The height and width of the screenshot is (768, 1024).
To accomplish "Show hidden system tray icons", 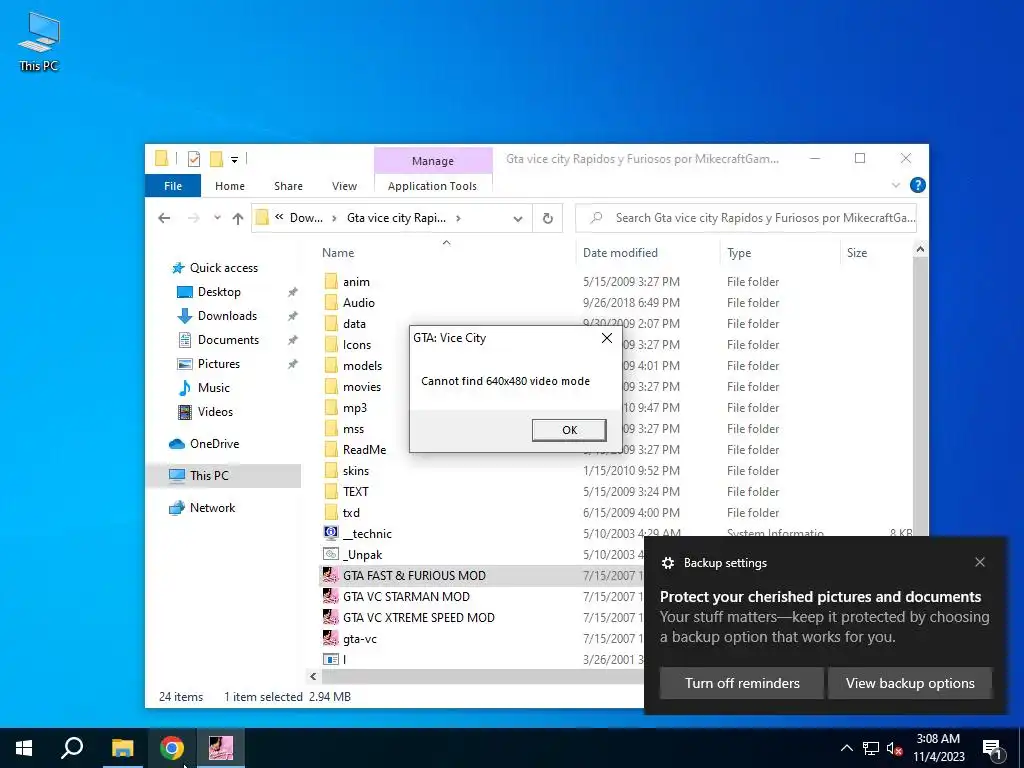I will click(846, 748).
